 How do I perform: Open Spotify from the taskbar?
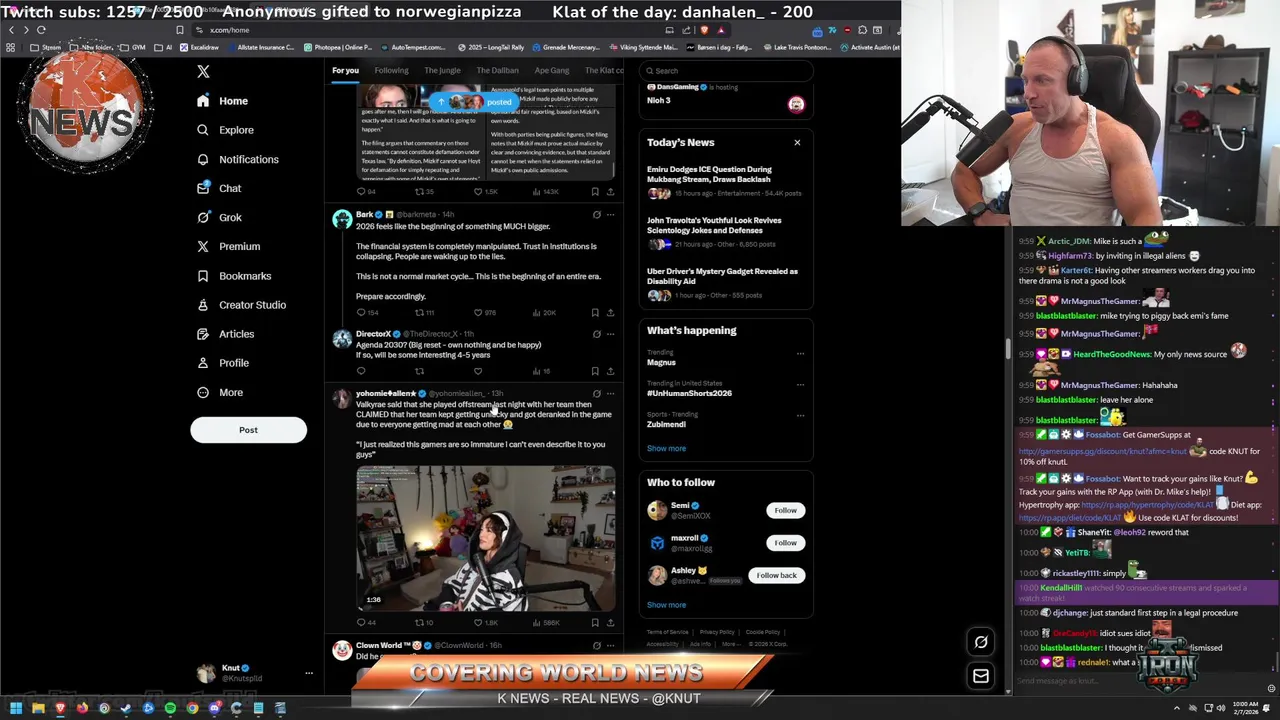click(x=170, y=708)
